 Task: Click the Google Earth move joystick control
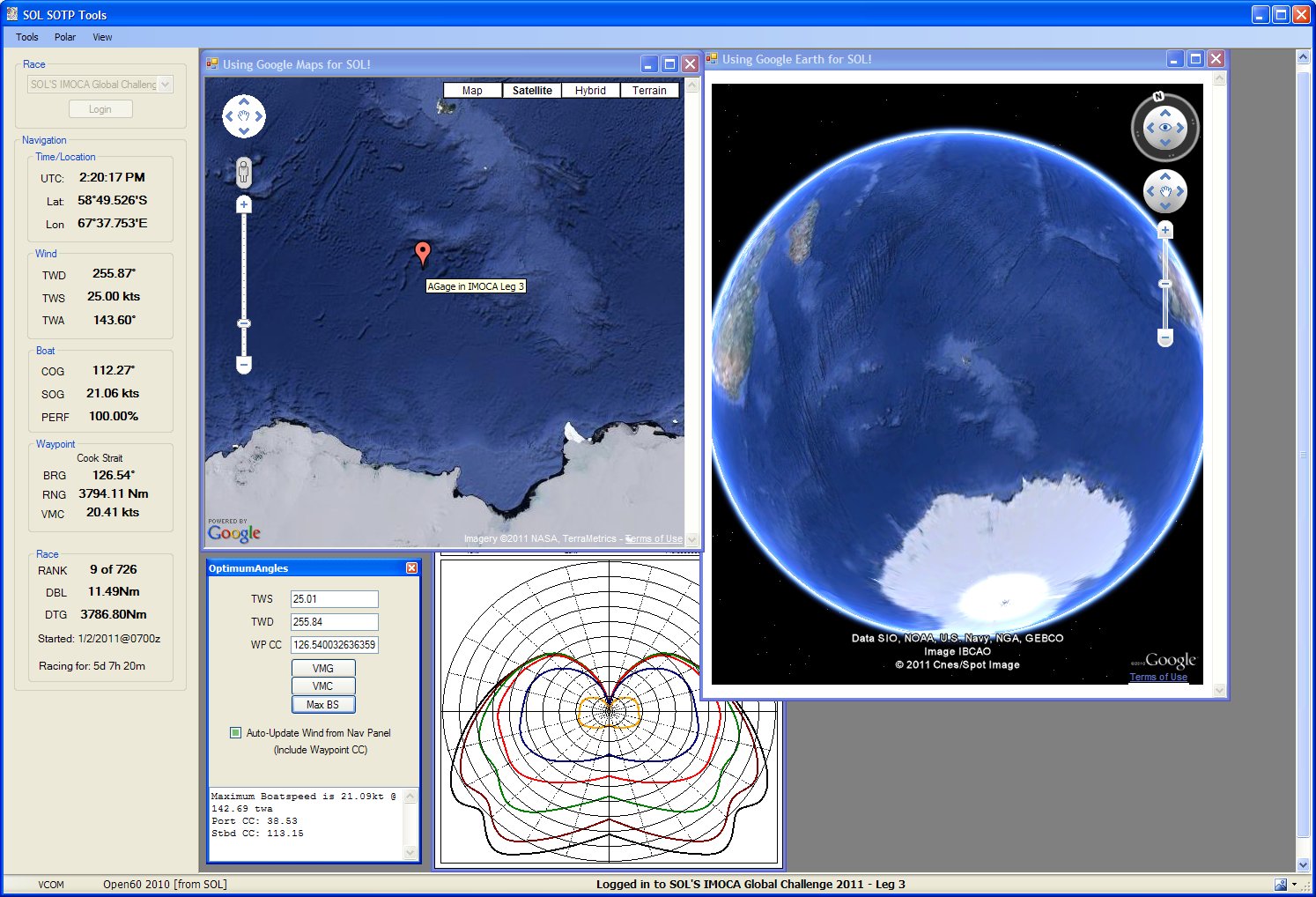pos(1164,191)
